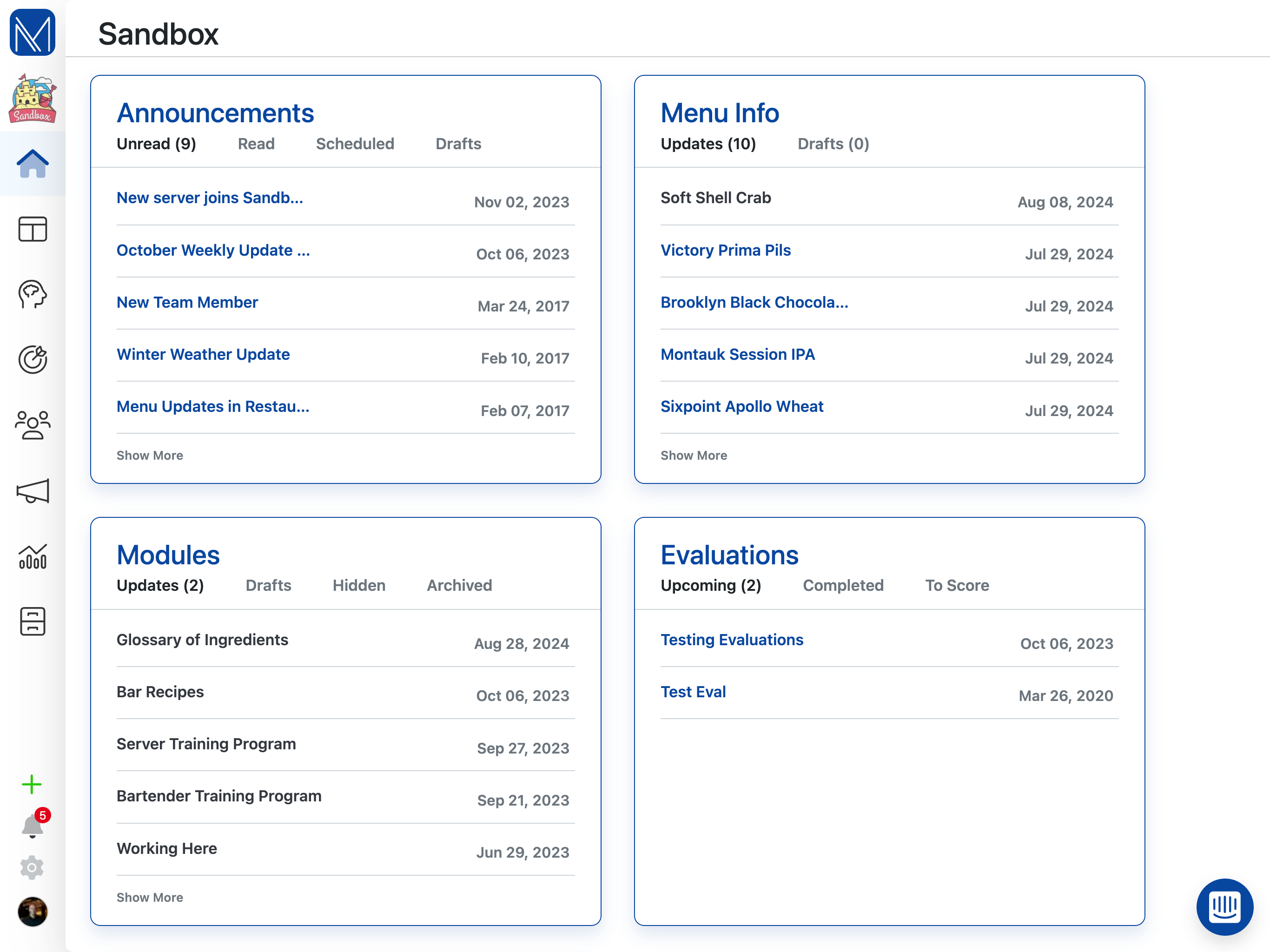The width and height of the screenshot is (1270, 952).
Task: Switch to Completed evaluations tab
Action: (x=843, y=585)
